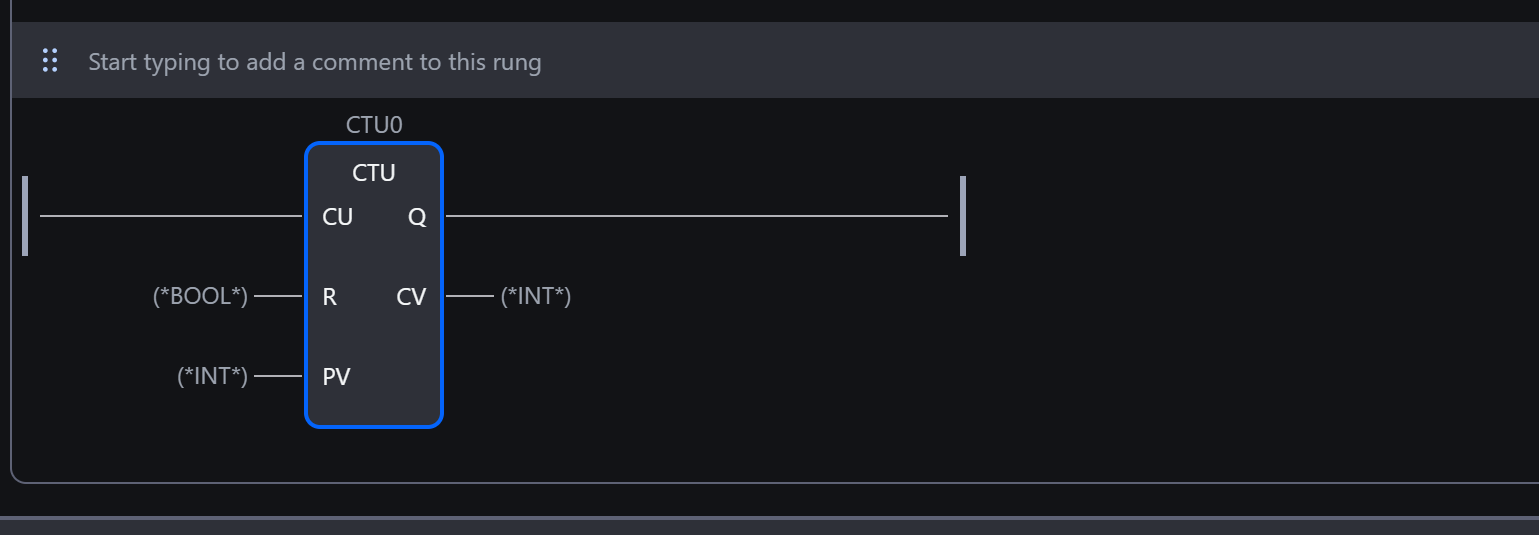Click the (*INT*) placeholder for PV
The image size is (1539, 535).
tap(212, 377)
